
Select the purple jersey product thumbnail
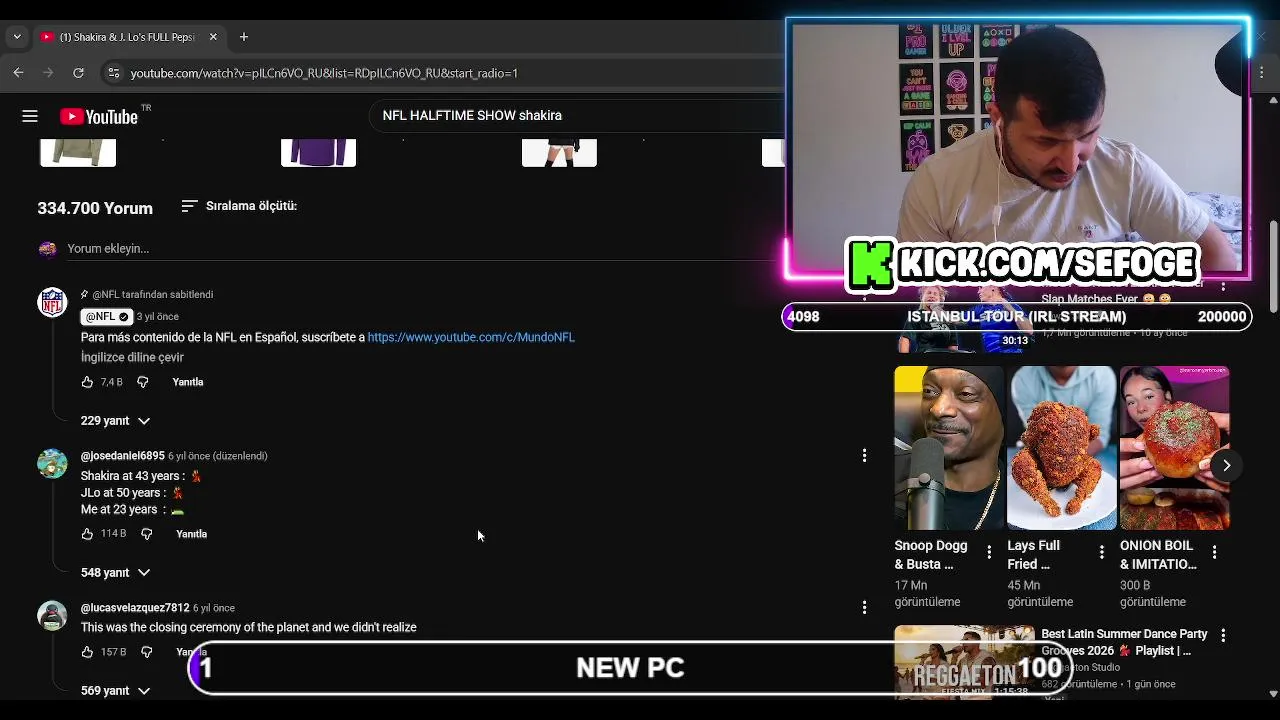point(318,153)
